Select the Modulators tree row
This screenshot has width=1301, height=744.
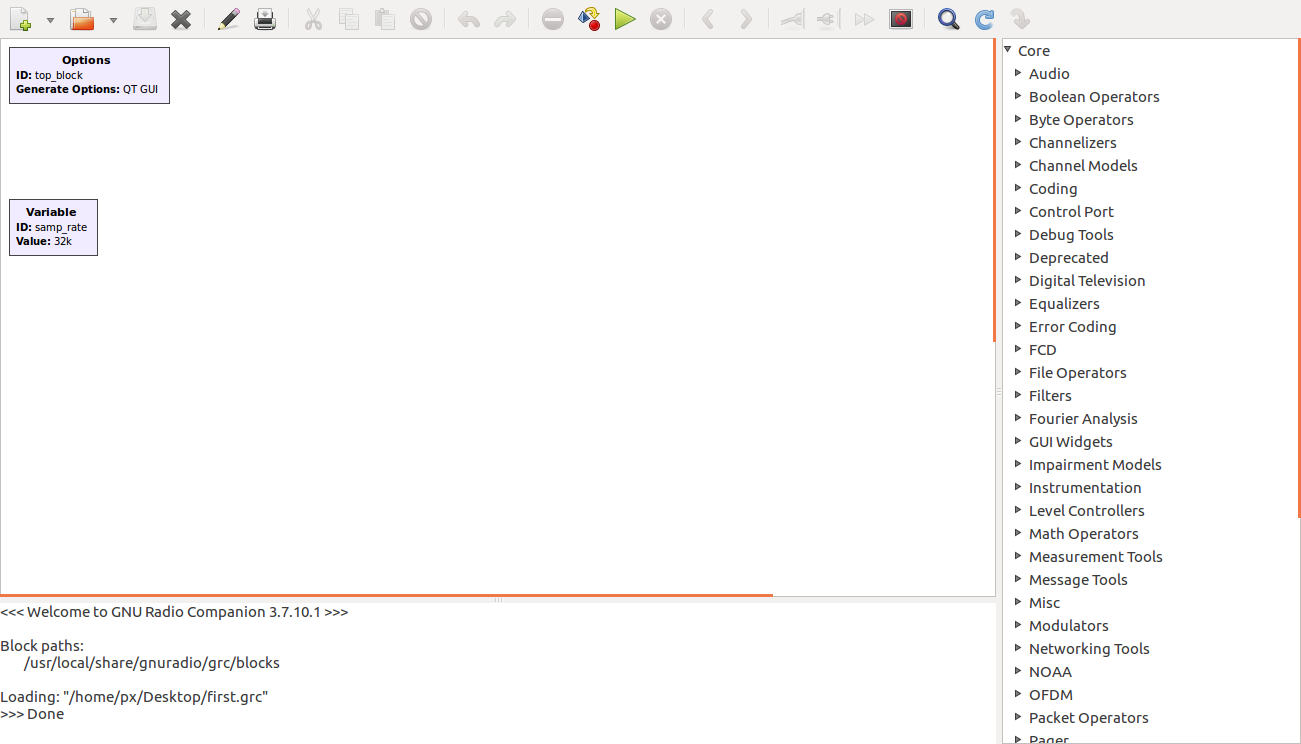[x=1149, y=626]
